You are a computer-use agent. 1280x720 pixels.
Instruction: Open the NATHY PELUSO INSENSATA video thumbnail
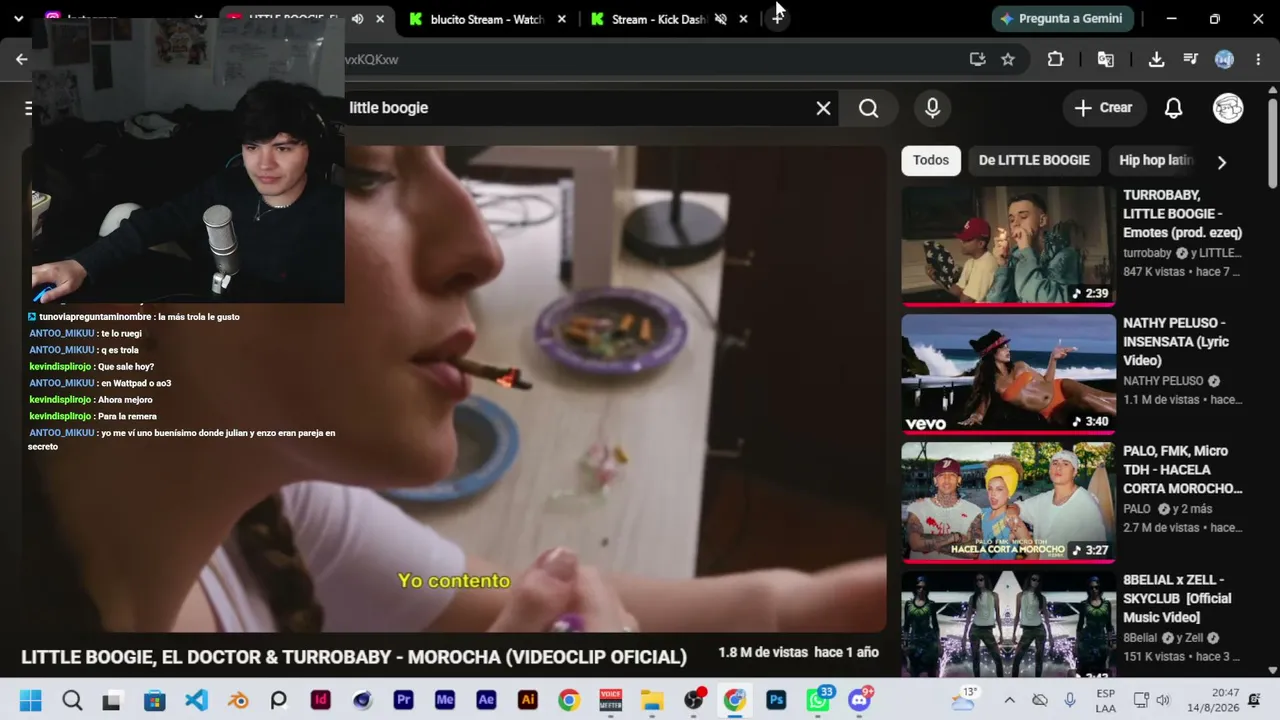pos(1008,374)
